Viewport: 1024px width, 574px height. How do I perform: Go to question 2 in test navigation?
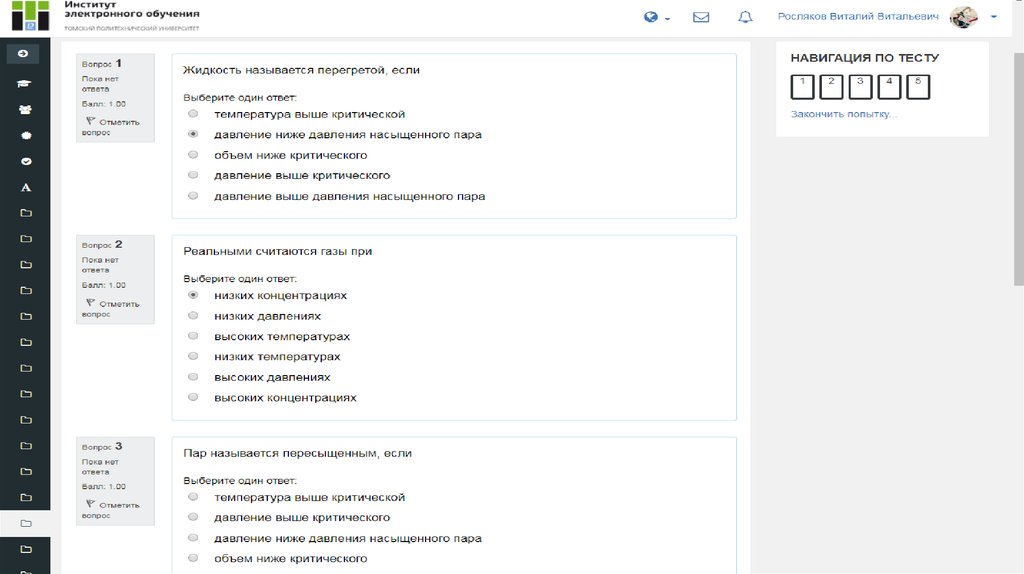(x=831, y=86)
